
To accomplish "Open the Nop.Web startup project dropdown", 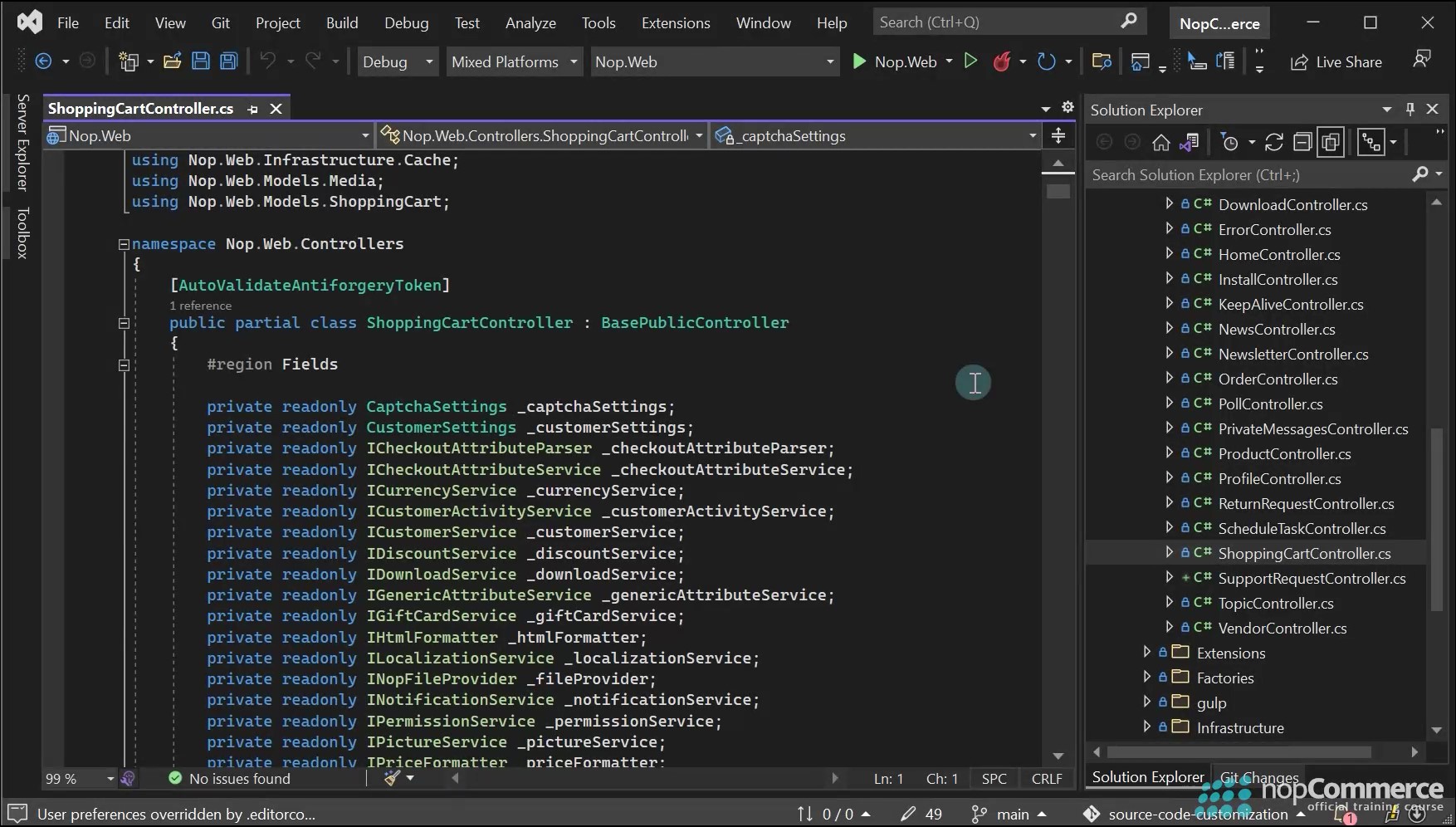I will click(x=714, y=61).
